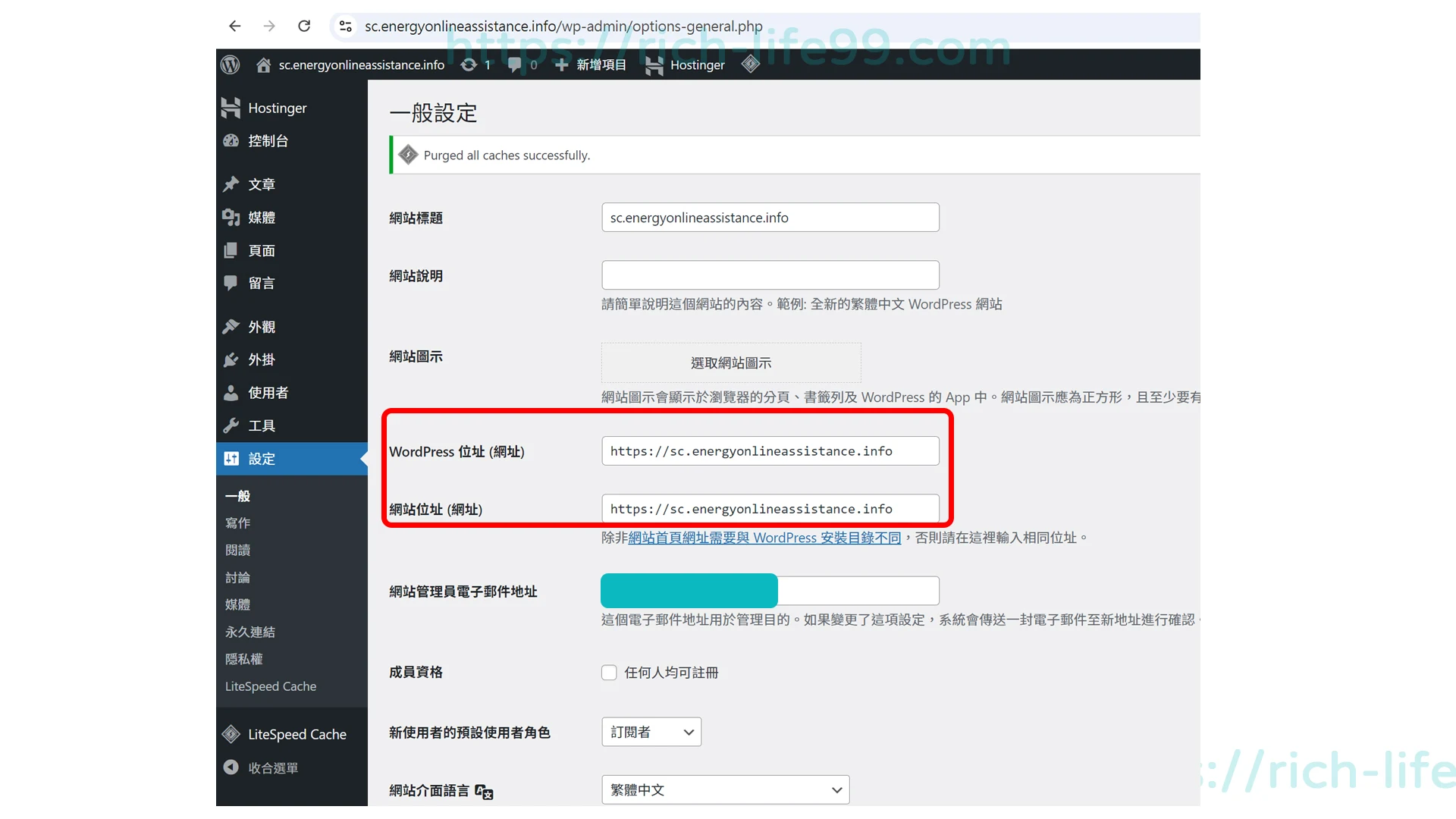The image size is (1456, 819).
Task: Open 繁體中文 site language dropdown
Action: tap(726, 789)
